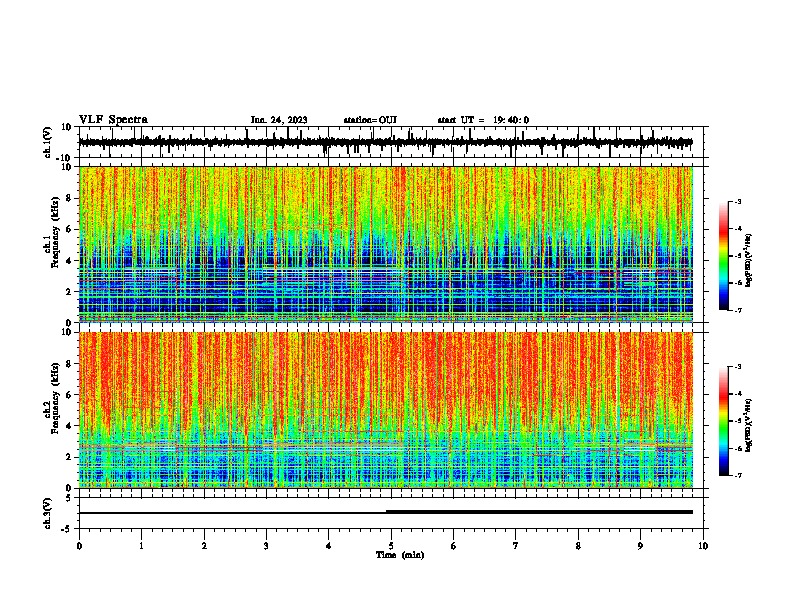792x612 pixels.
Task: Click the "ch.3(V)" axis label
Action: click(48, 513)
